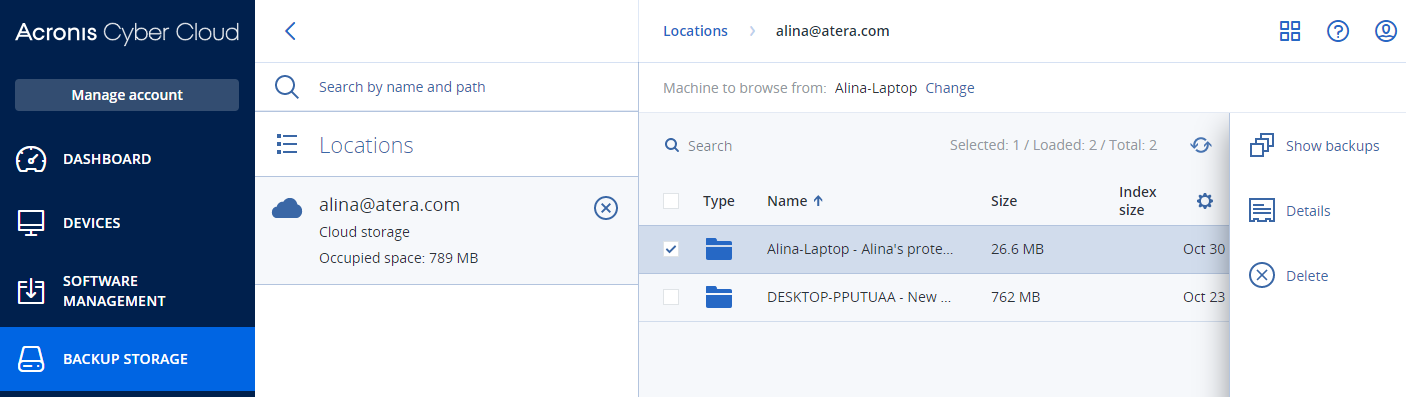The height and width of the screenshot is (397, 1406).
Task: Click the small search icon above table
Action: 672,146
